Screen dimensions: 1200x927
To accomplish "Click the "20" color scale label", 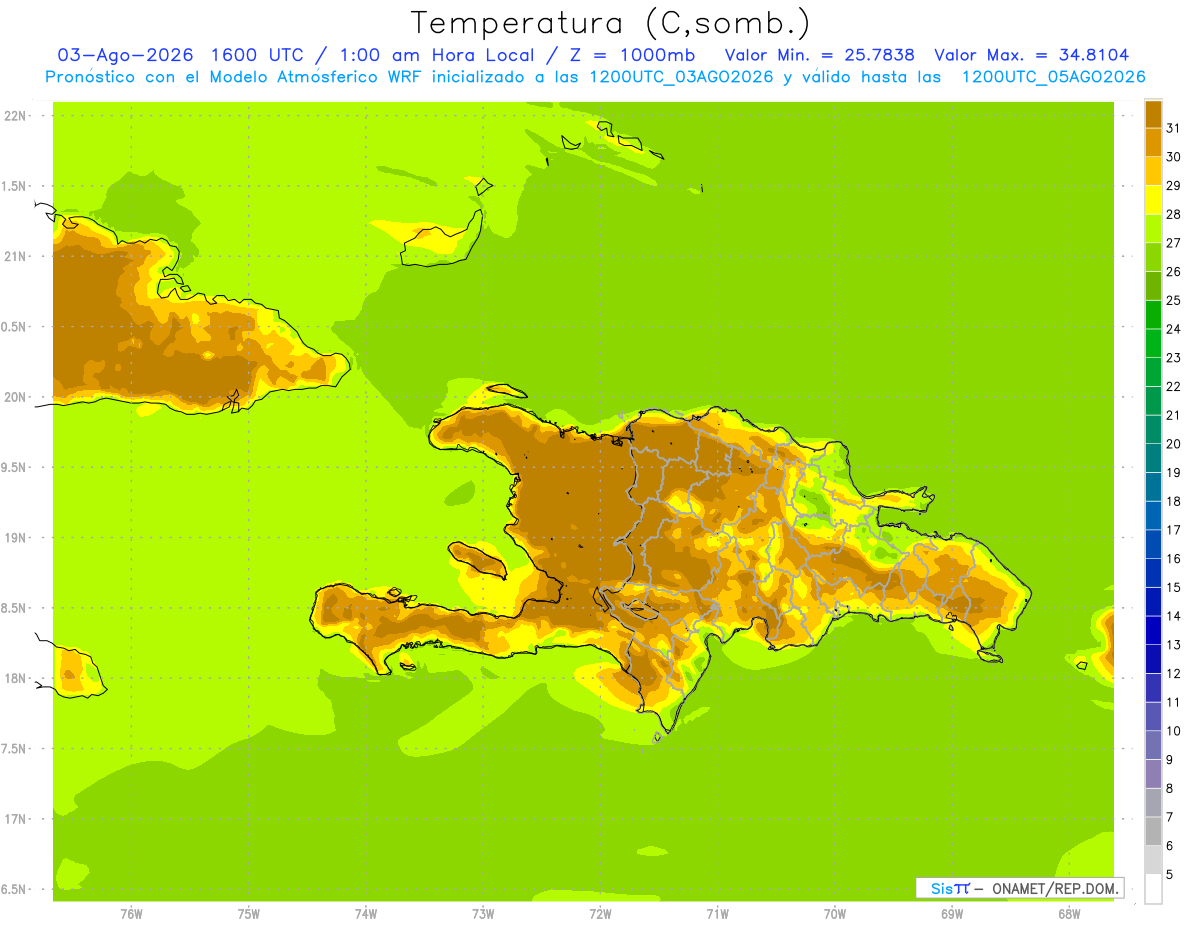I will click(x=1173, y=444).
